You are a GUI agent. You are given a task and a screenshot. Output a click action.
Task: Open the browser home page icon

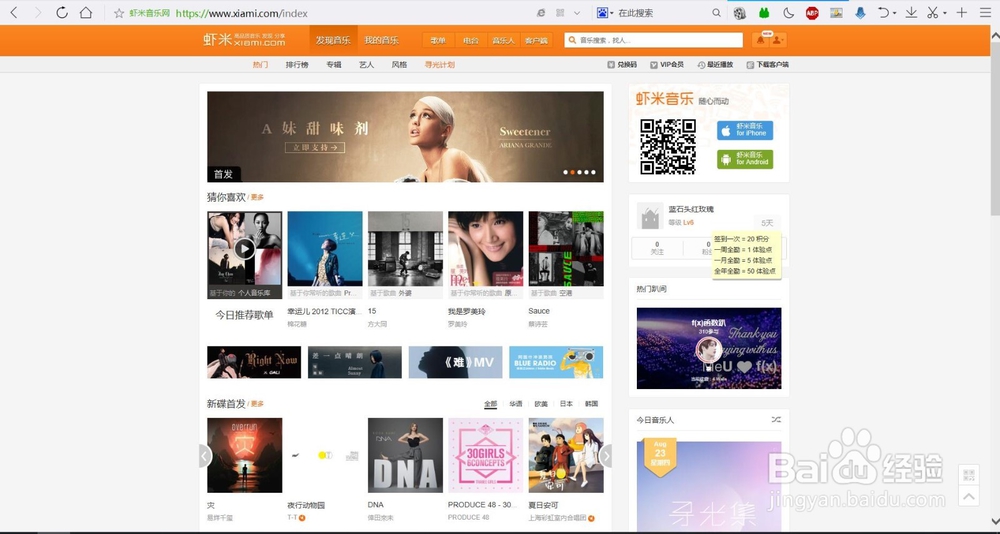(86, 13)
